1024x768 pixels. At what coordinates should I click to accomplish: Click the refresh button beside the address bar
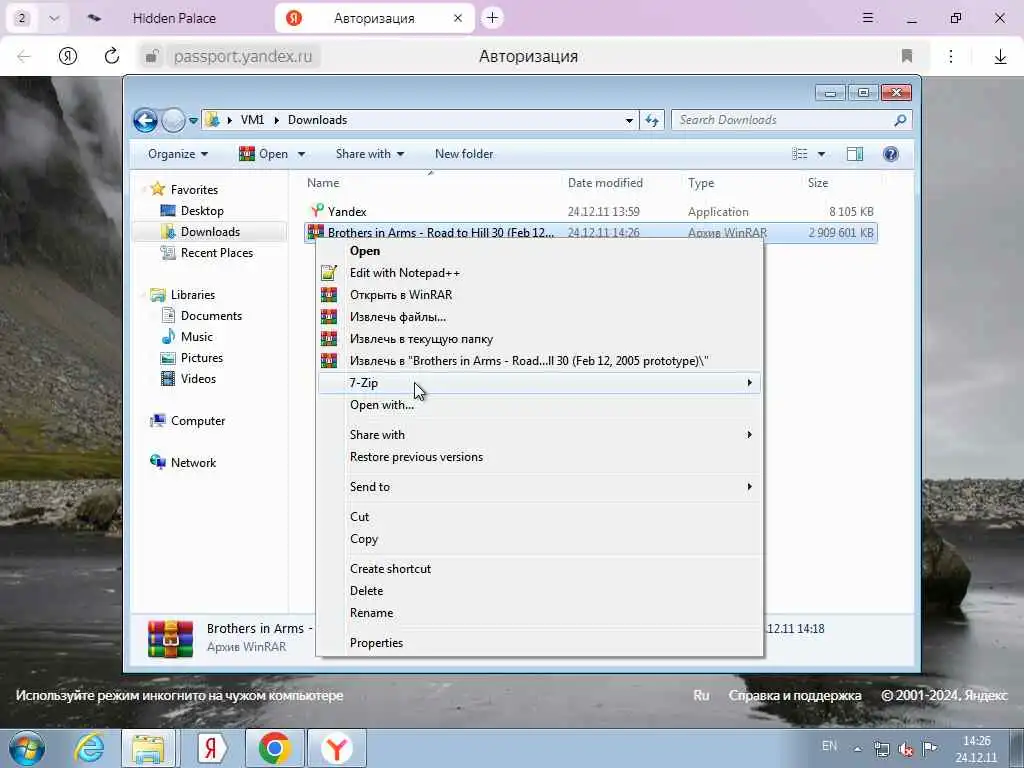tap(652, 120)
